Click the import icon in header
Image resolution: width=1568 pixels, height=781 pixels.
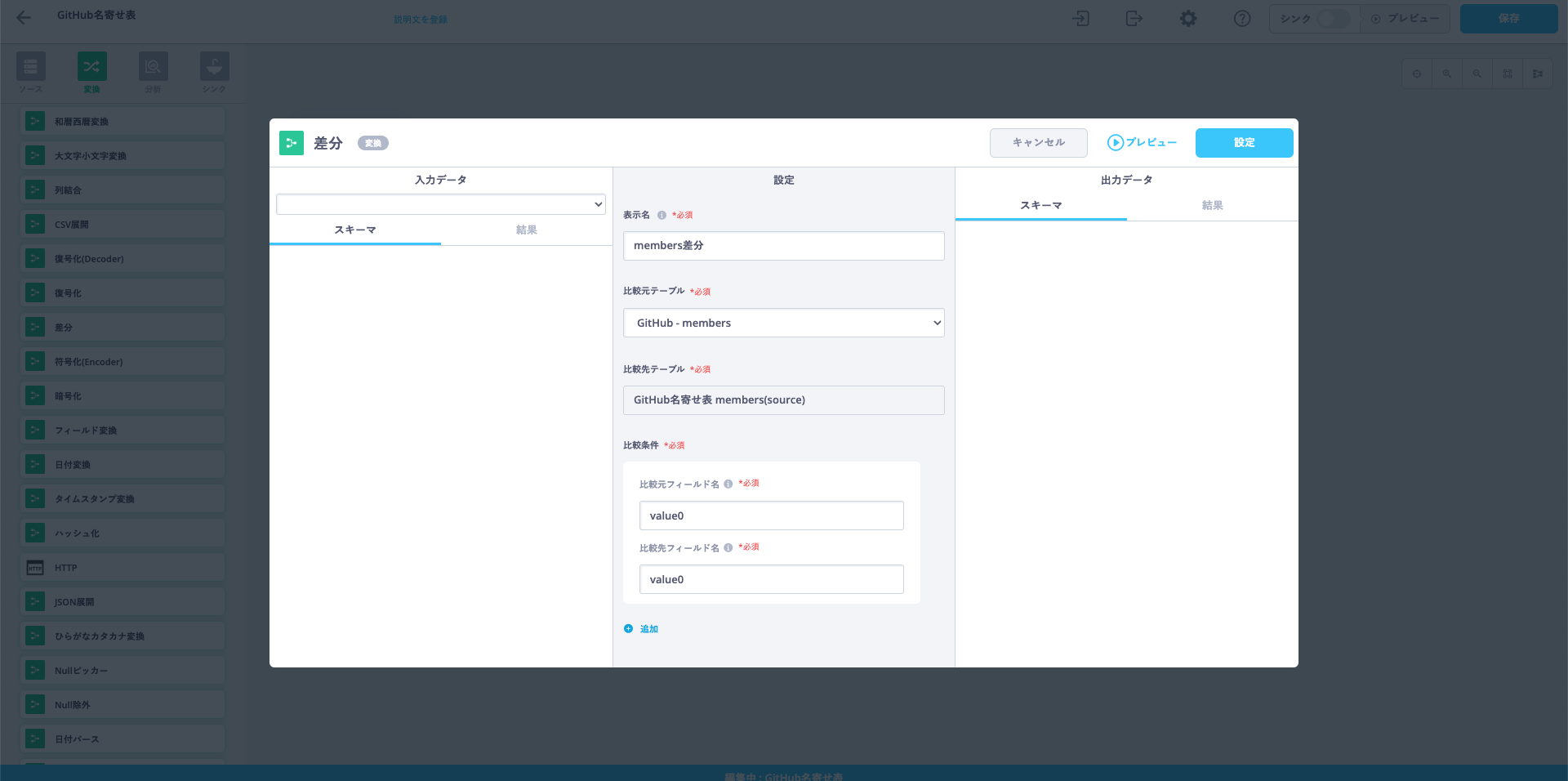[x=1081, y=18]
